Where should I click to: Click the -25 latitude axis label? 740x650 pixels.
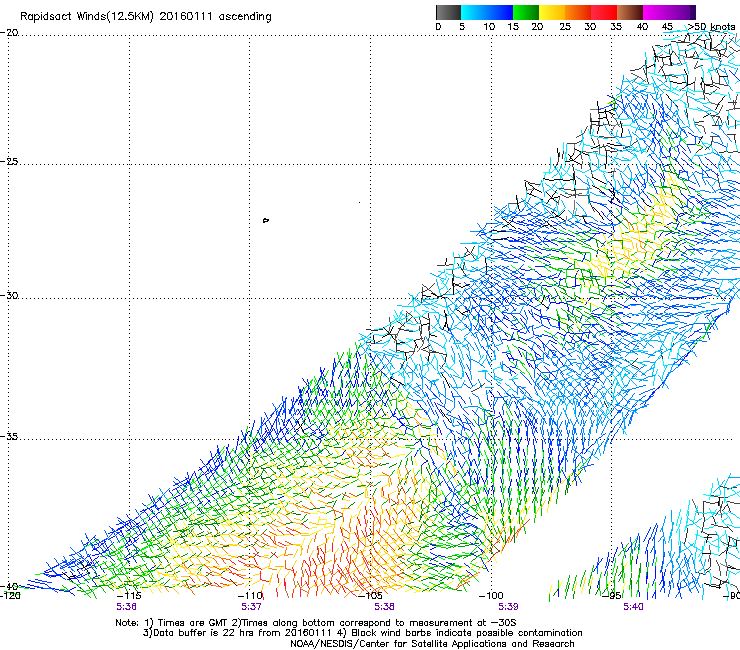coord(9,161)
